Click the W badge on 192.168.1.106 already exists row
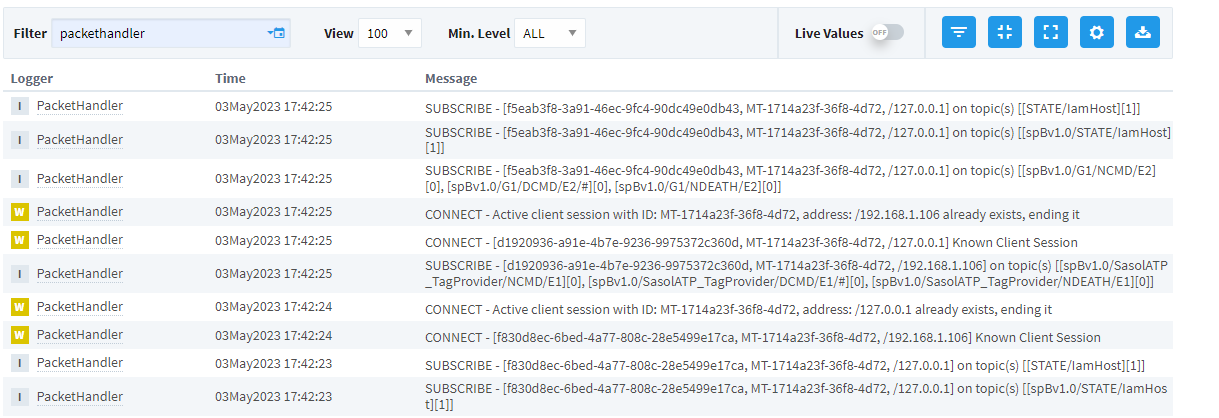Screen dimensions: 1219x418 pyautogui.click(x=20, y=212)
